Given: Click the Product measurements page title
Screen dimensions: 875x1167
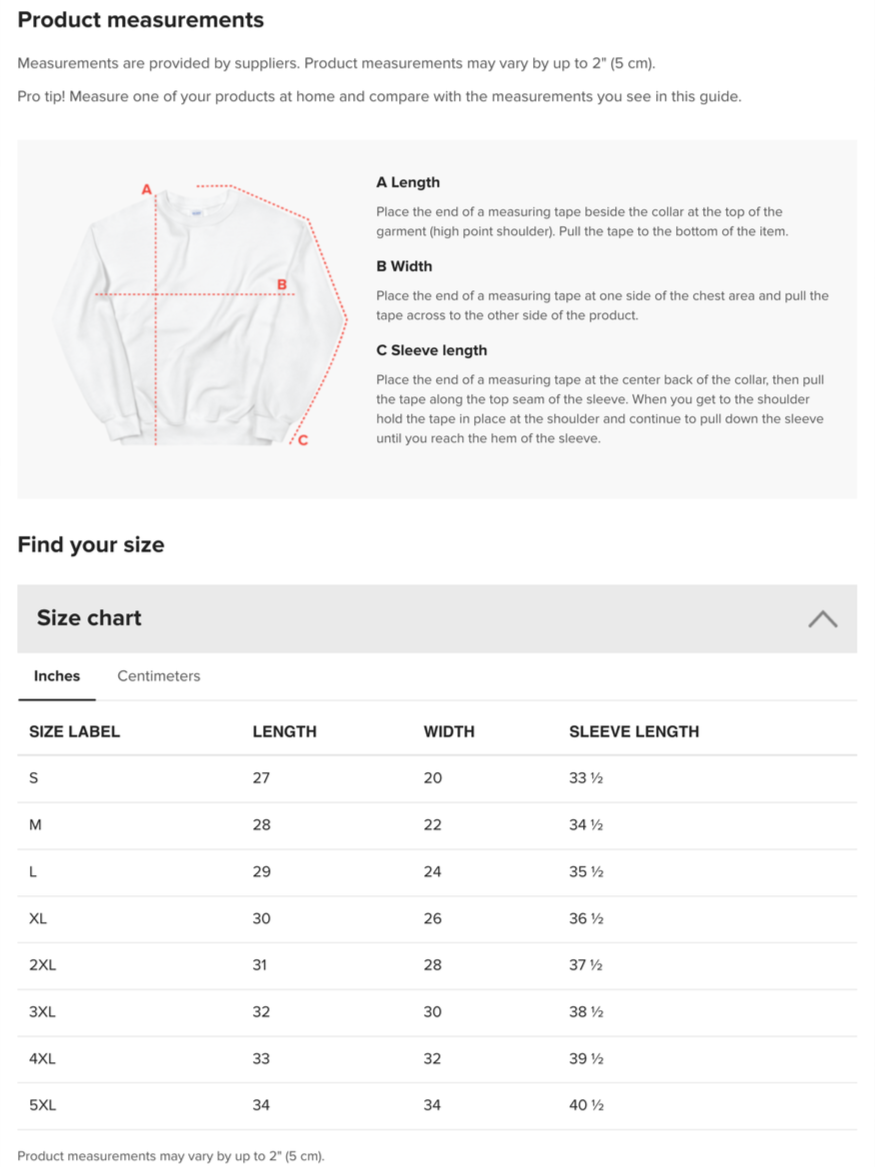Looking at the screenshot, I should (x=141, y=19).
